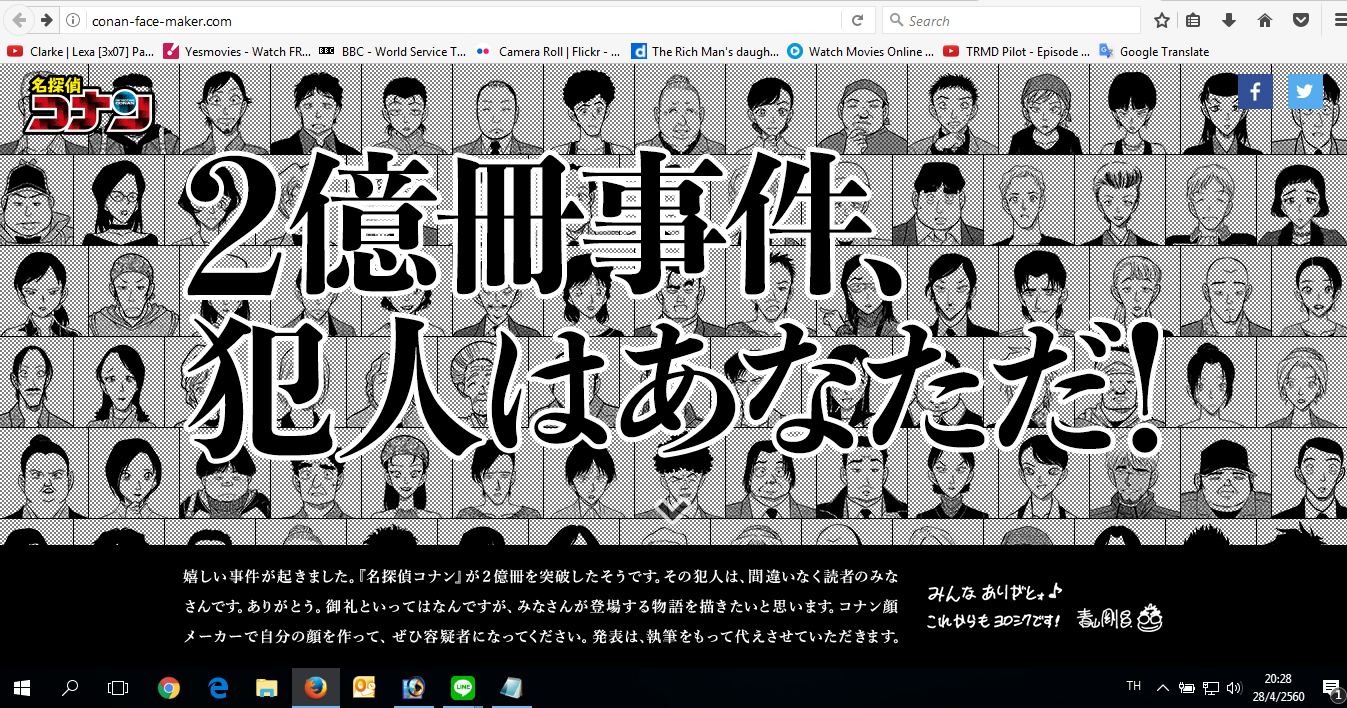Switch input language from TH indicator
This screenshot has height=708, width=1347.
click(1133, 686)
